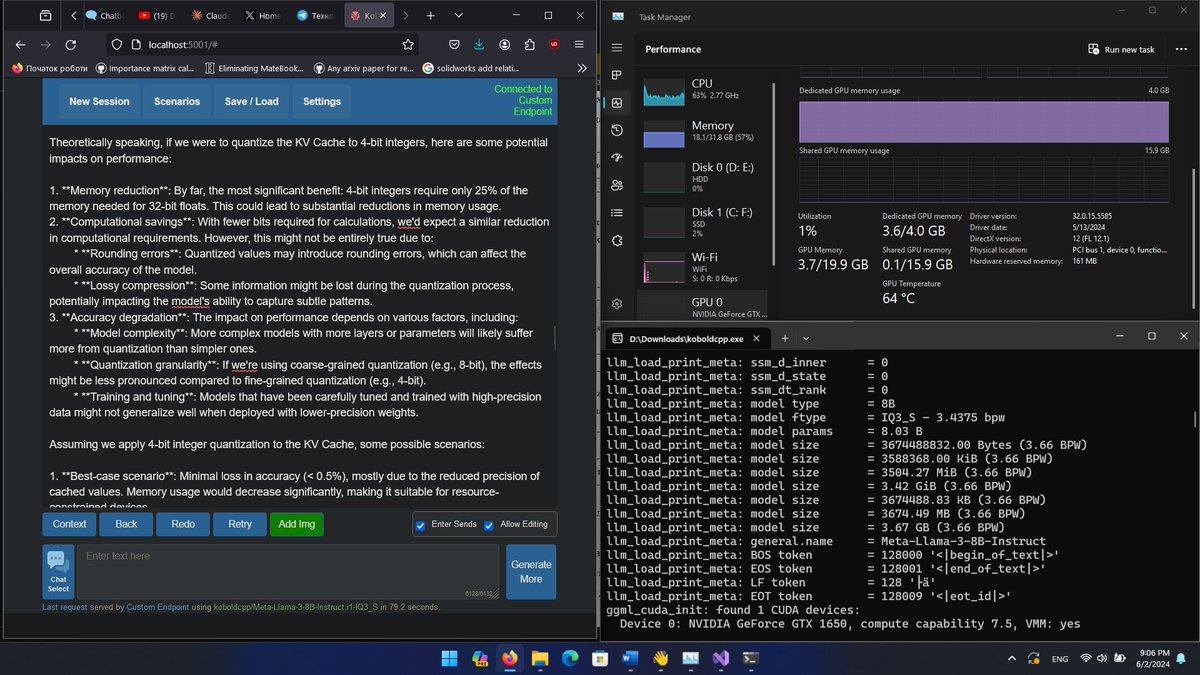Open the Firefox account icon
This screenshot has width=1200, height=675.
[503, 45]
